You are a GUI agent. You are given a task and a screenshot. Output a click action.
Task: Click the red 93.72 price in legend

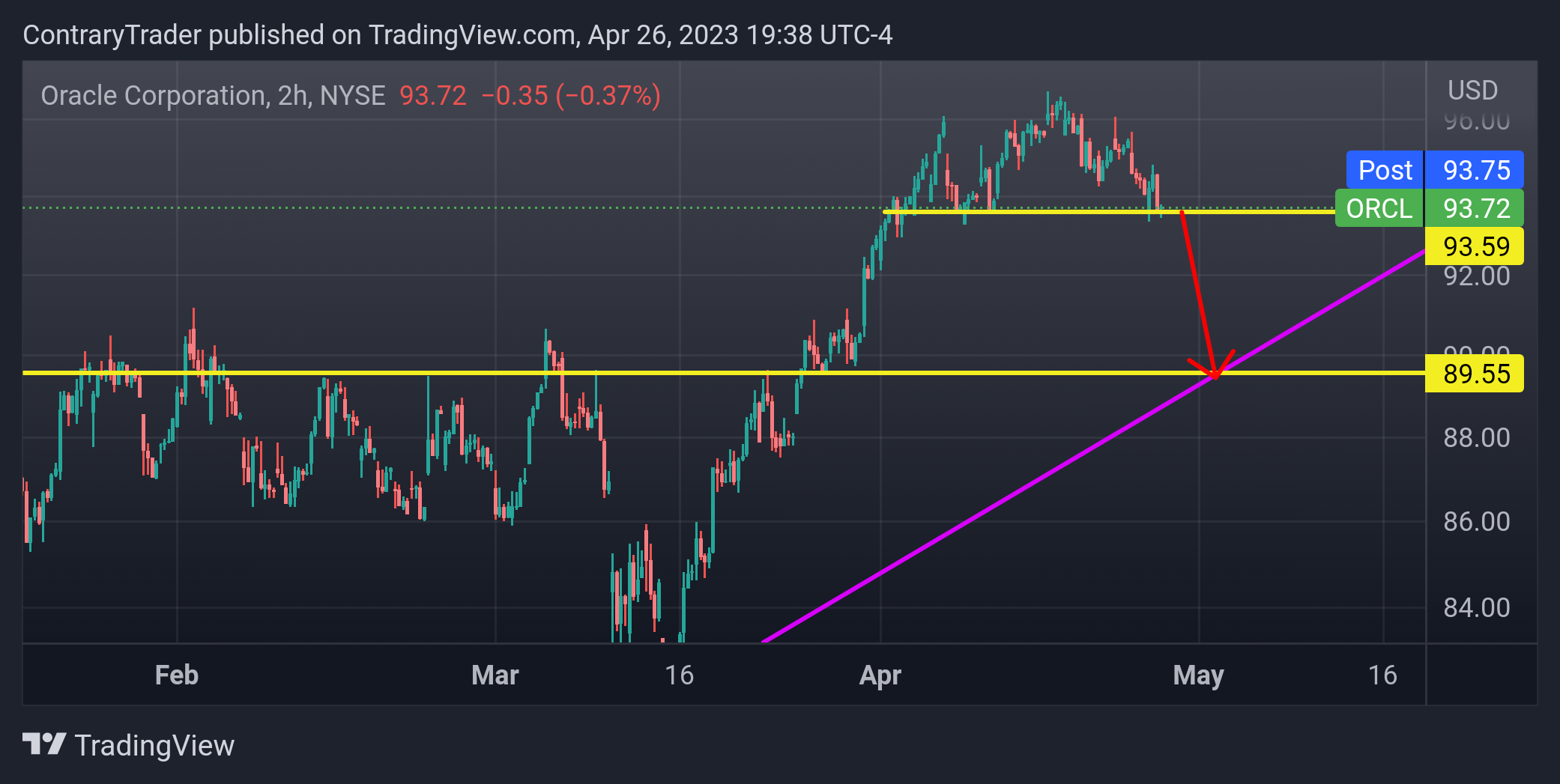tap(433, 96)
